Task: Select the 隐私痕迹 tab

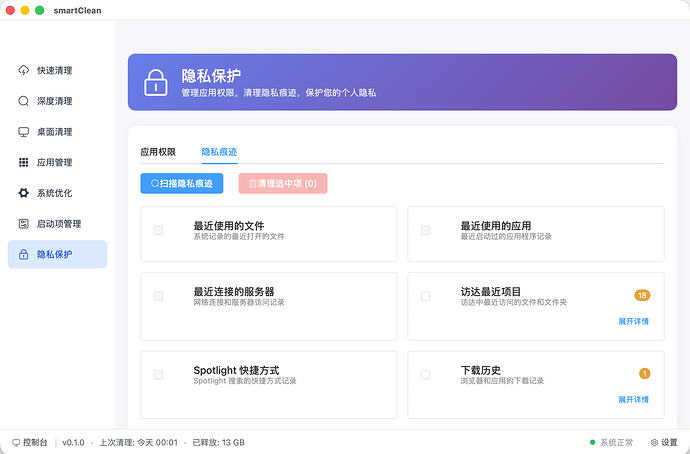Action: click(x=219, y=152)
